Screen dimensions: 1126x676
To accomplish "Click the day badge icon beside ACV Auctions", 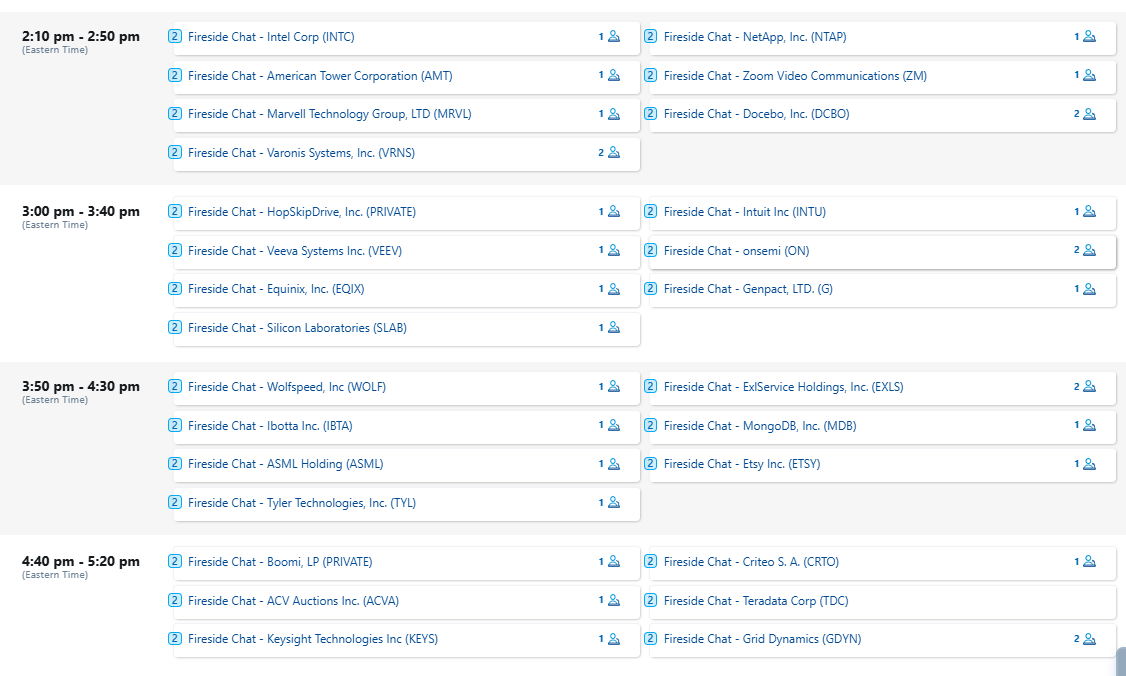I will (175, 600).
